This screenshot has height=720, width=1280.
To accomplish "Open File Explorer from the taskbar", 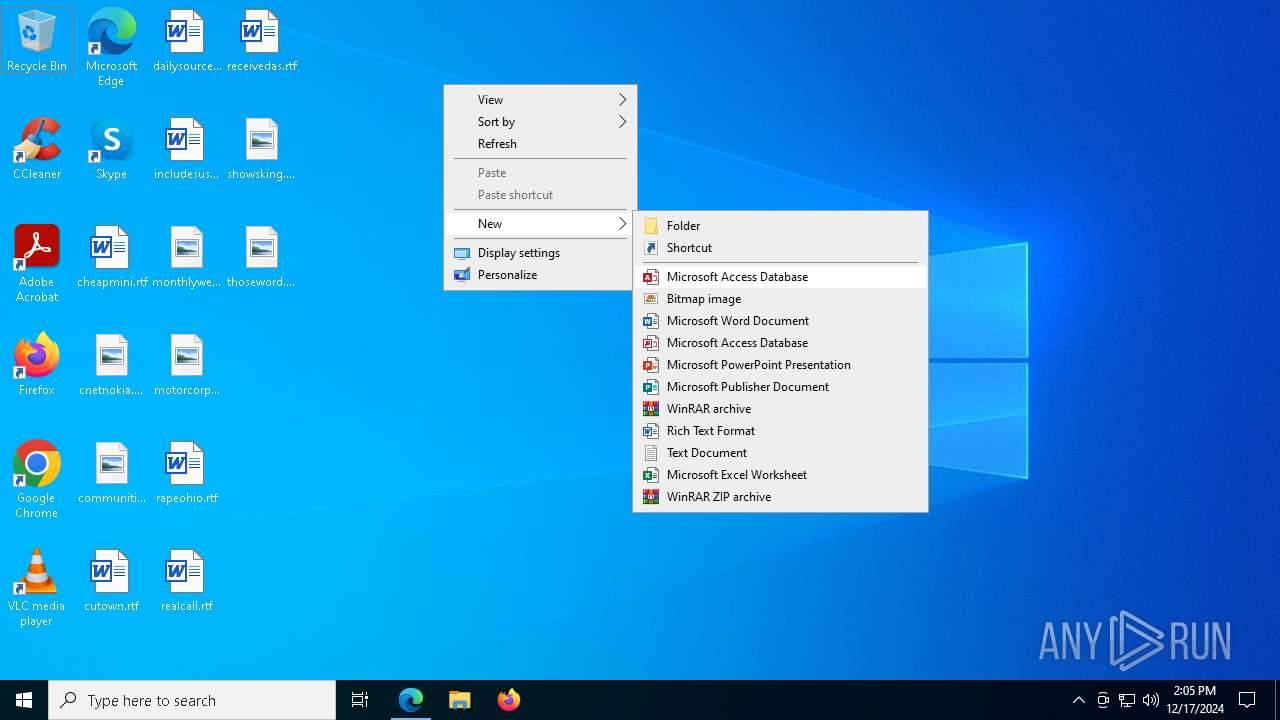I will click(x=460, y=700).
